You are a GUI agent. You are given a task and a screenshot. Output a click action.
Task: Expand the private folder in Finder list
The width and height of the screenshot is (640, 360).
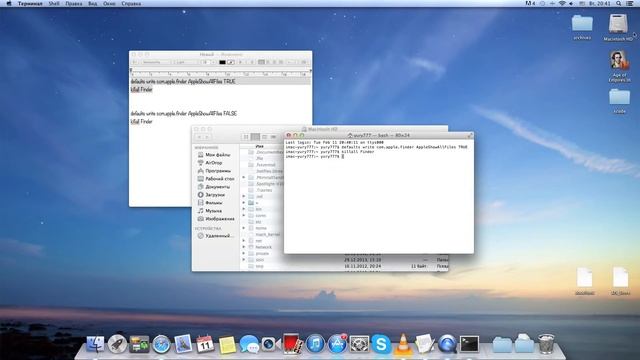[244, 253]
